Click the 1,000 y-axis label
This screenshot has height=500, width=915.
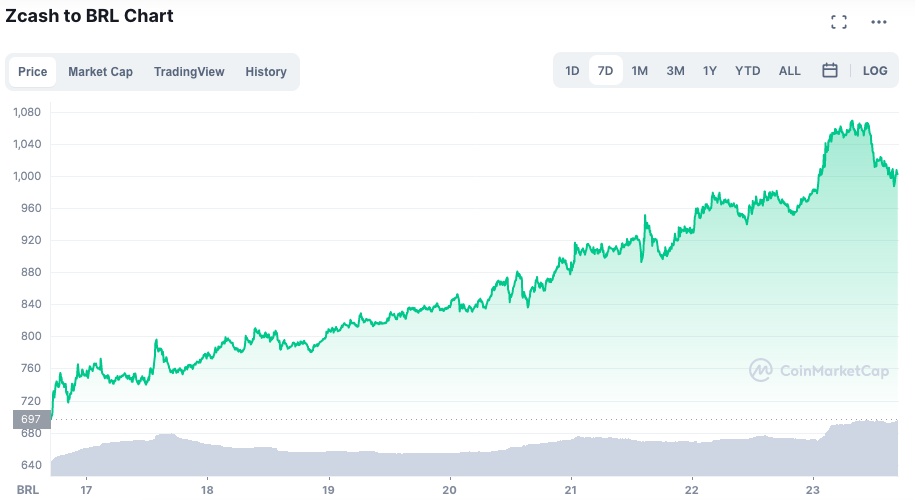pos(27,176)
